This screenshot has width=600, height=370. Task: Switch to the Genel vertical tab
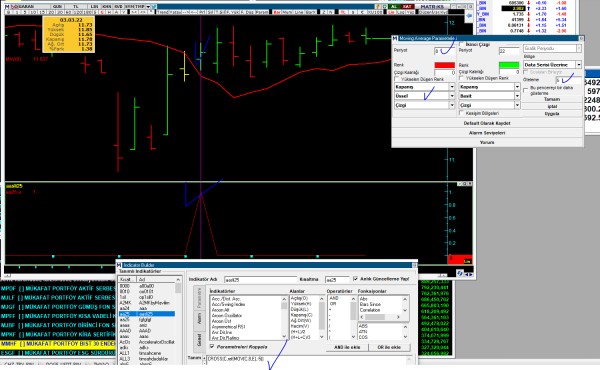tap(199, 340)
